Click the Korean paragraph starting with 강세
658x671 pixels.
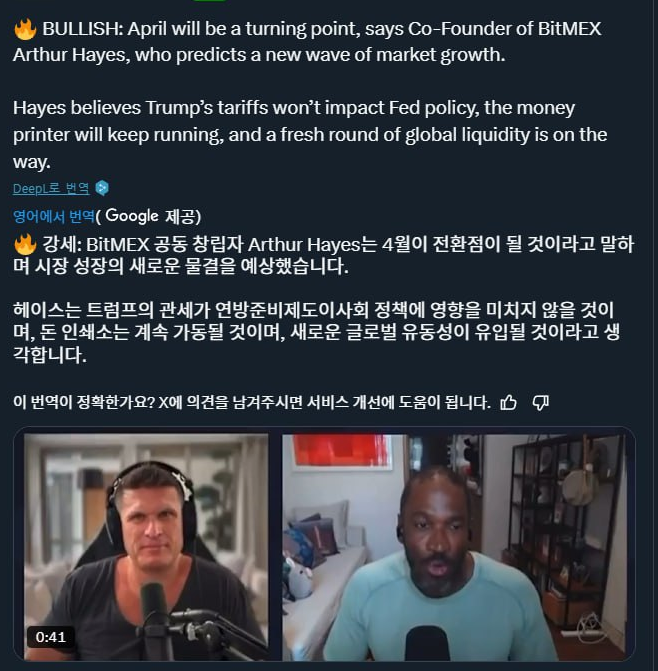[x=323, y=255]
